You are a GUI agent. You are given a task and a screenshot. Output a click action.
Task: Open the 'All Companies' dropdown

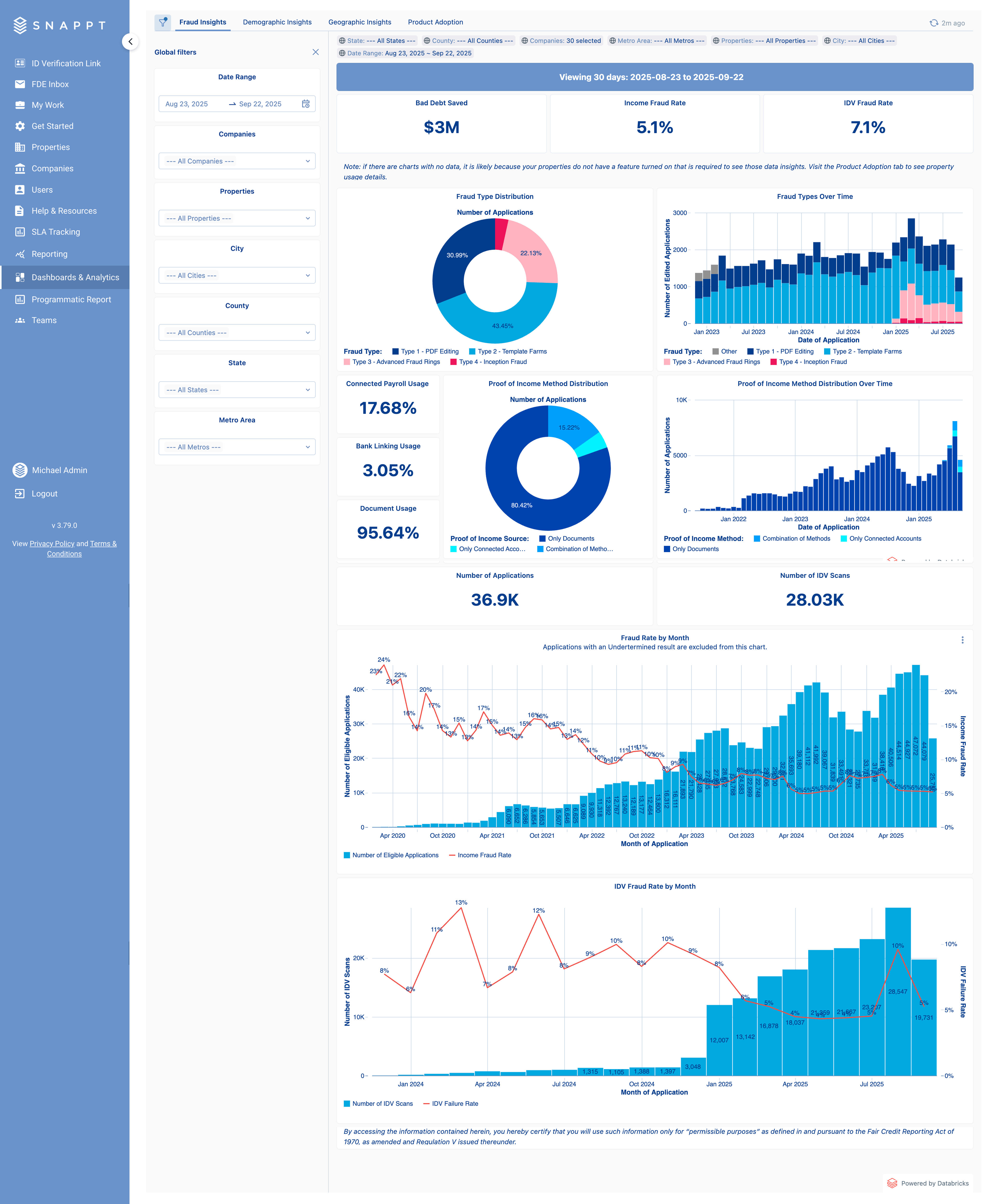click(x=236, y=161)
